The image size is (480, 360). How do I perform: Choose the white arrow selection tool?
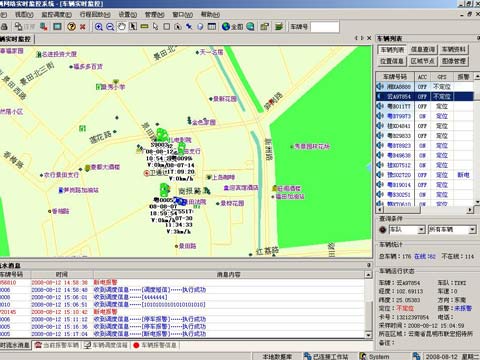coord(155,27)
